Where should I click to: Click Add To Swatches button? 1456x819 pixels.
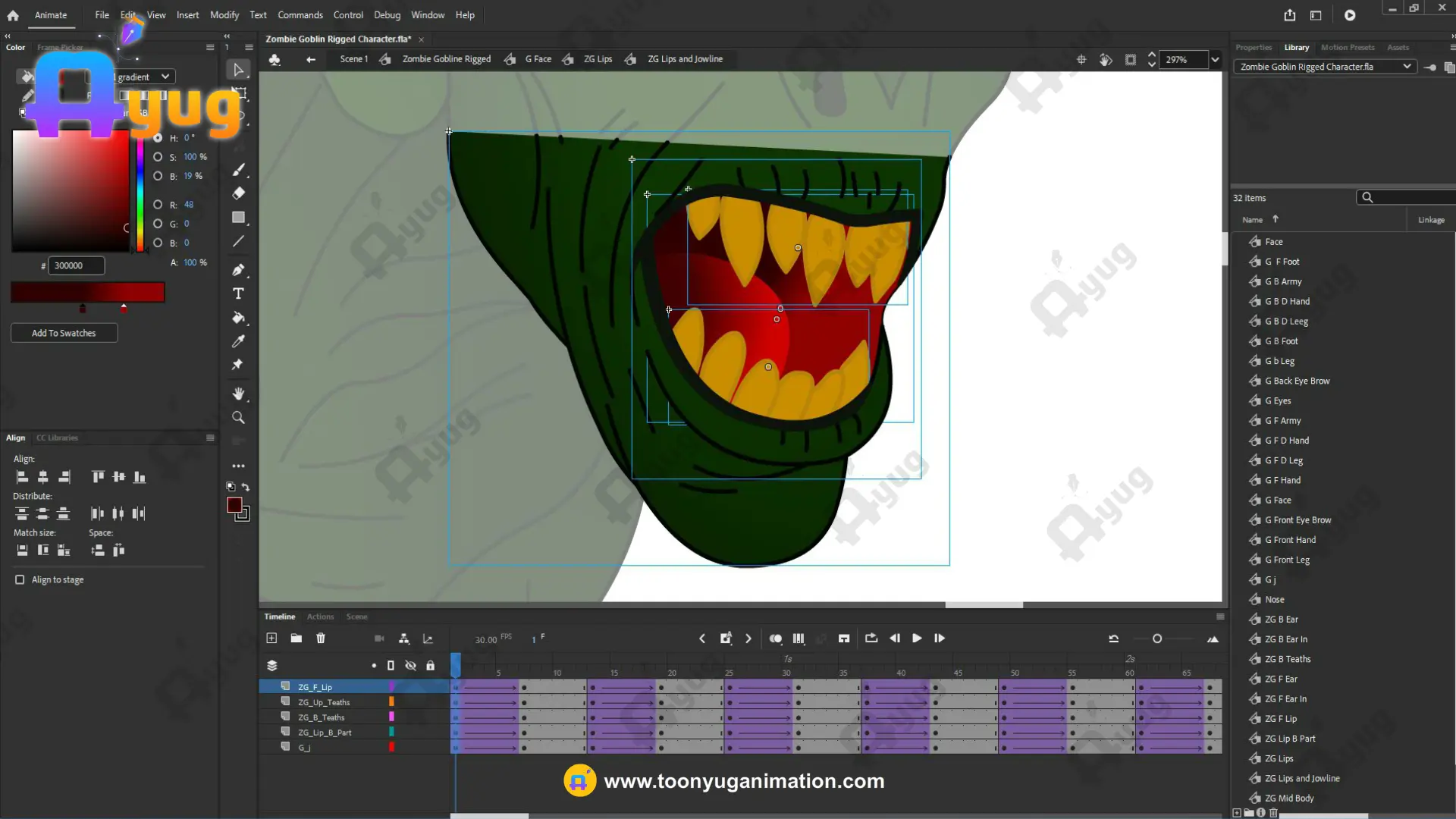pyautogui.click(x=64, y=333)
